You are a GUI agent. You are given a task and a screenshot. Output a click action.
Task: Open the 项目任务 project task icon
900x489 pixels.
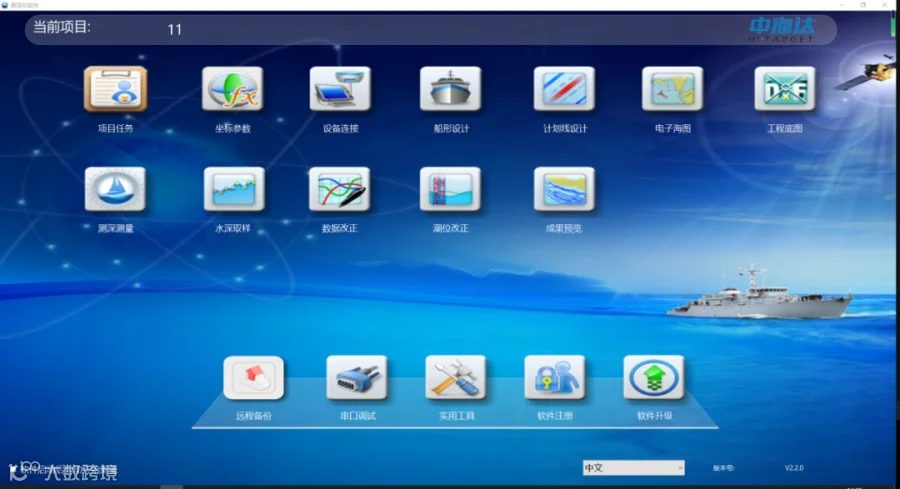pyautogui.click(x=115, y=89)
